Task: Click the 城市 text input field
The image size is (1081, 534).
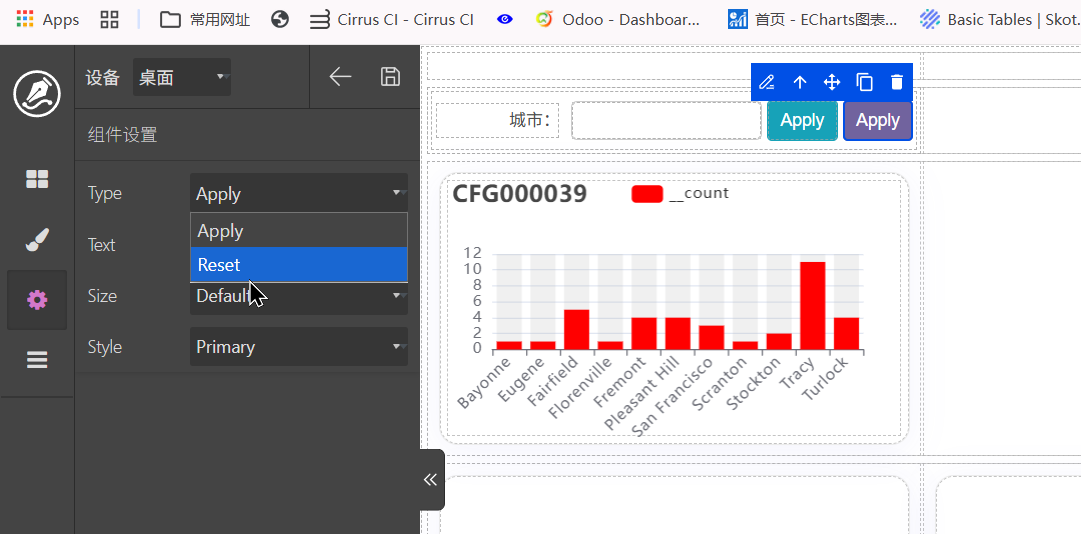Action: (666, 121)
